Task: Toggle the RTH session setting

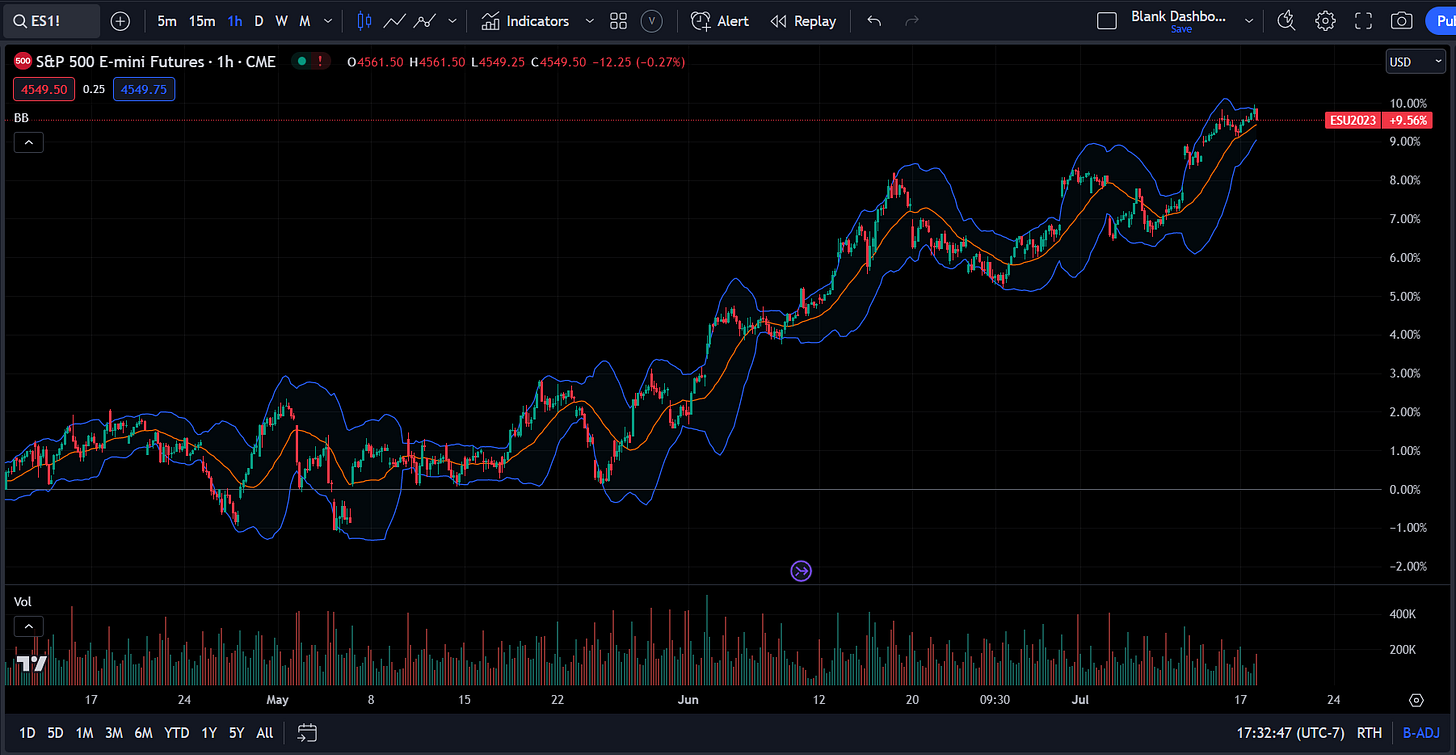Action: tap(1370, 733)
